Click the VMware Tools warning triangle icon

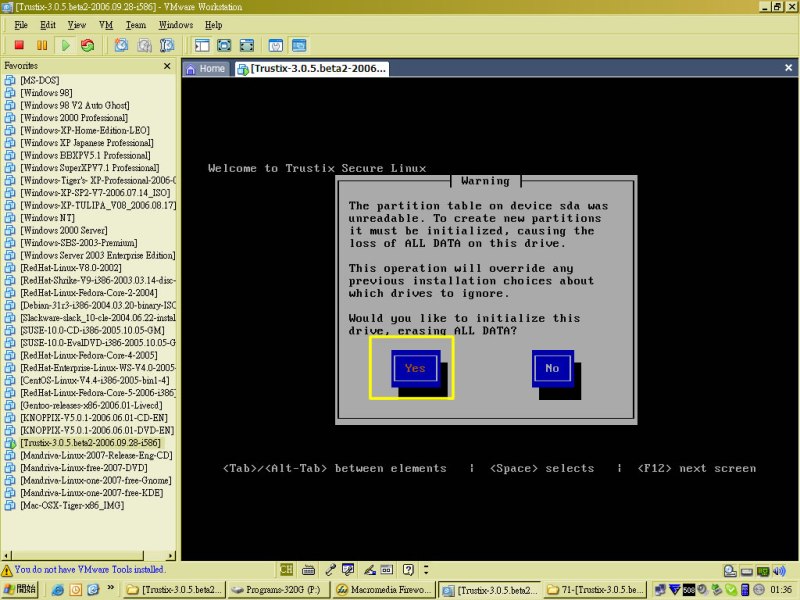[7, 570]
